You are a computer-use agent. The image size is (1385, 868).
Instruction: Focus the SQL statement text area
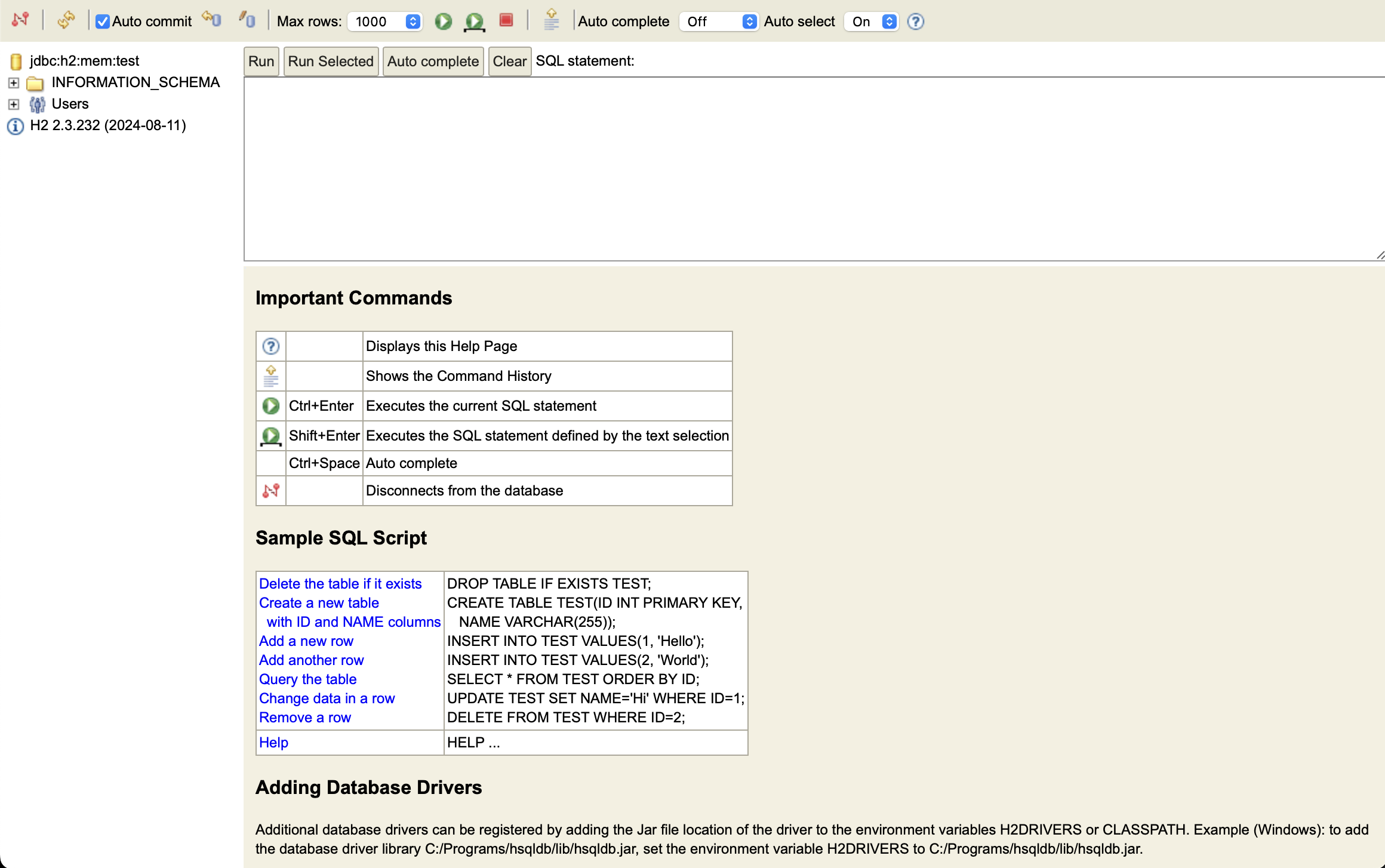(814, 169)
